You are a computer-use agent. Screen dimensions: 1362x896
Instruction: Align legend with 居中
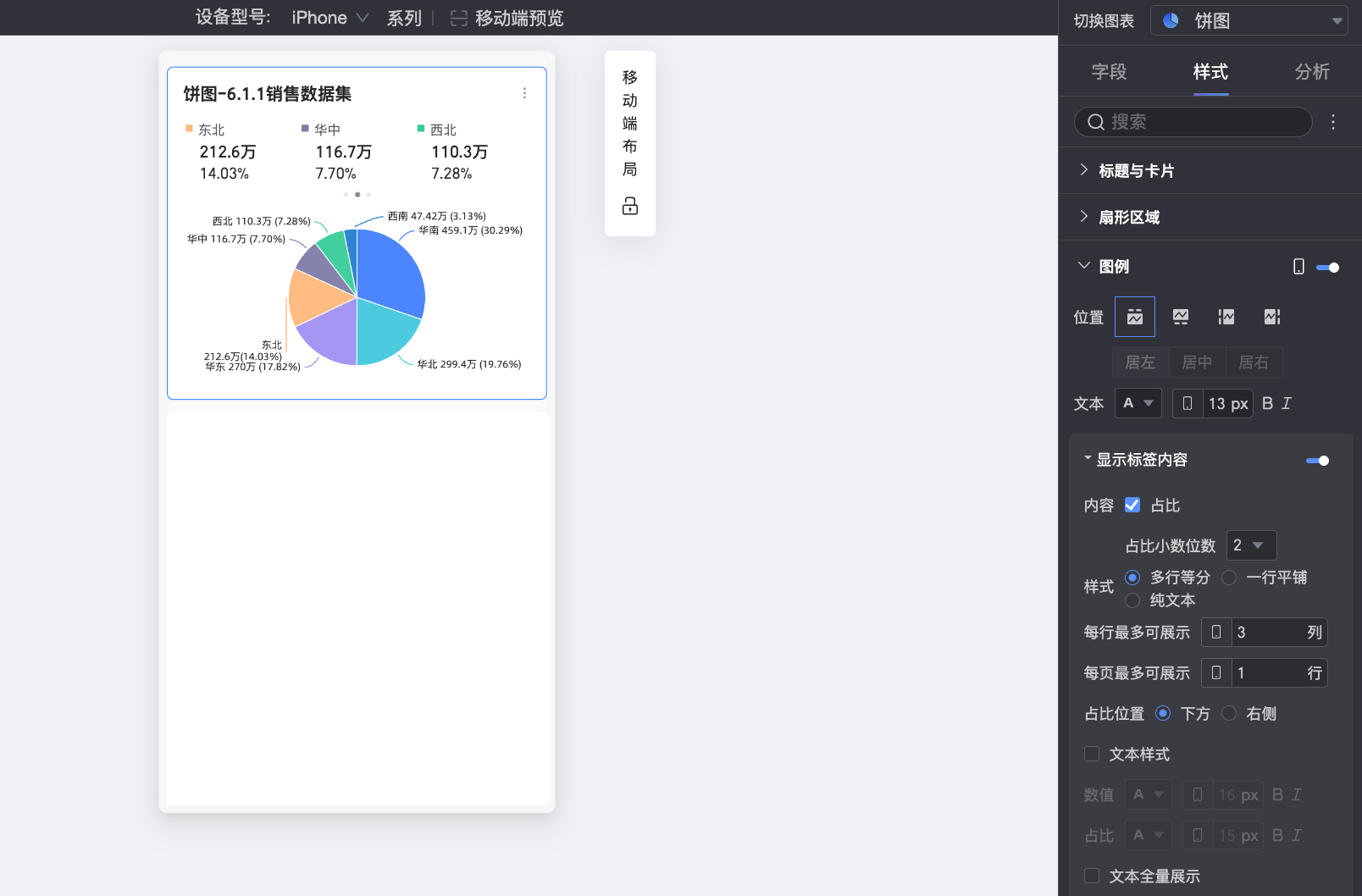click(x=1197, y=362)
